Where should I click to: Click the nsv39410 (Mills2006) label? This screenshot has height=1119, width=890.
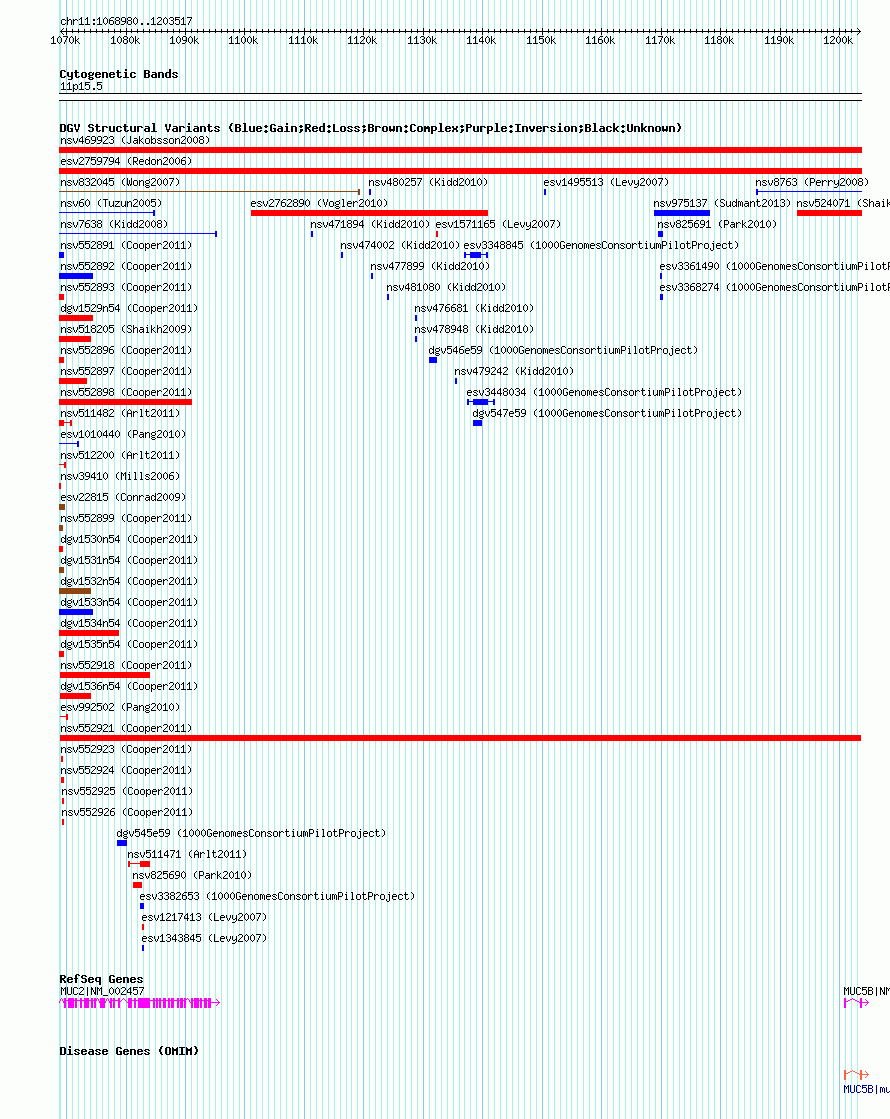120,477
